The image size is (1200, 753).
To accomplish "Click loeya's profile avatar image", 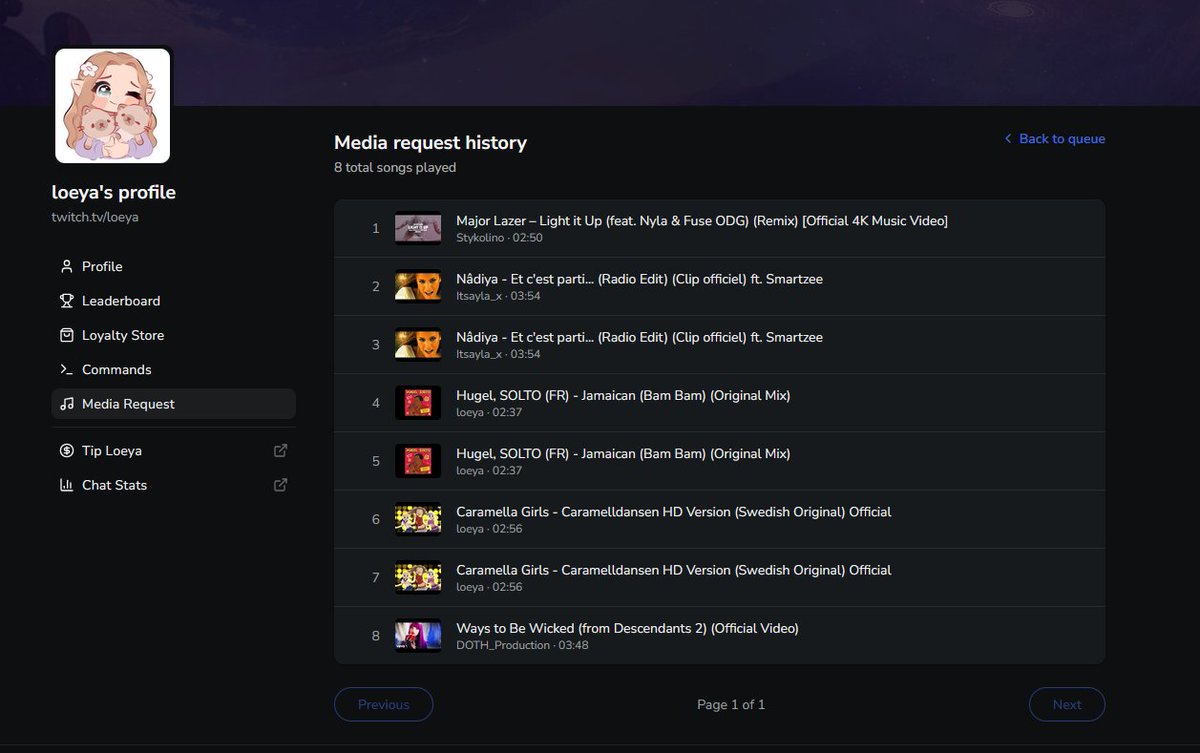I will coord(112,105).
